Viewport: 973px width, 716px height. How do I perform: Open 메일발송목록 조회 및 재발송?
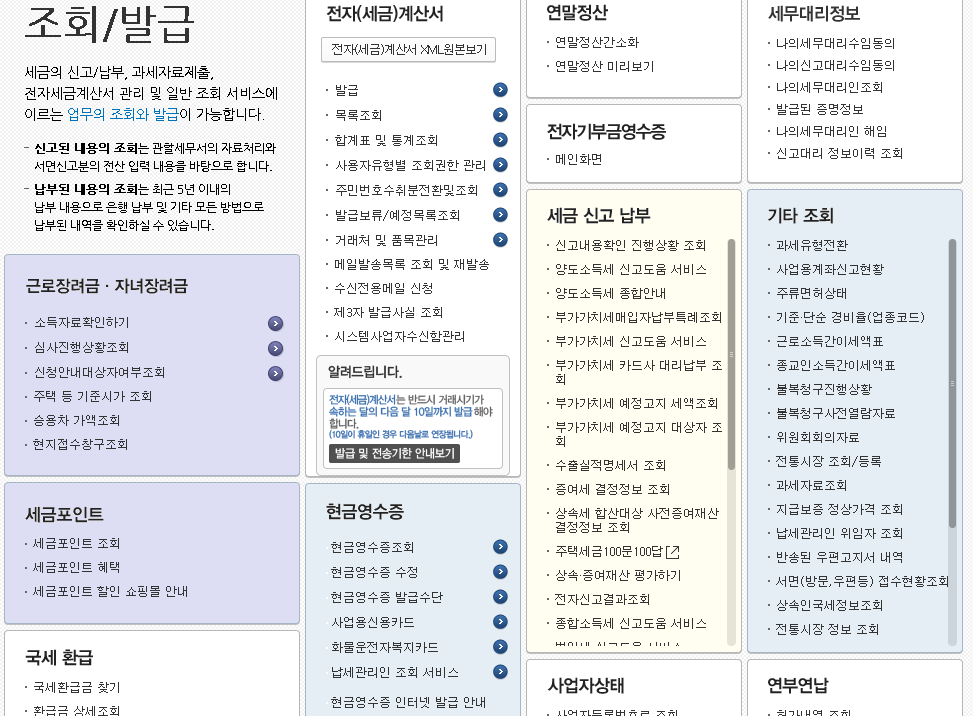point(412,264)
